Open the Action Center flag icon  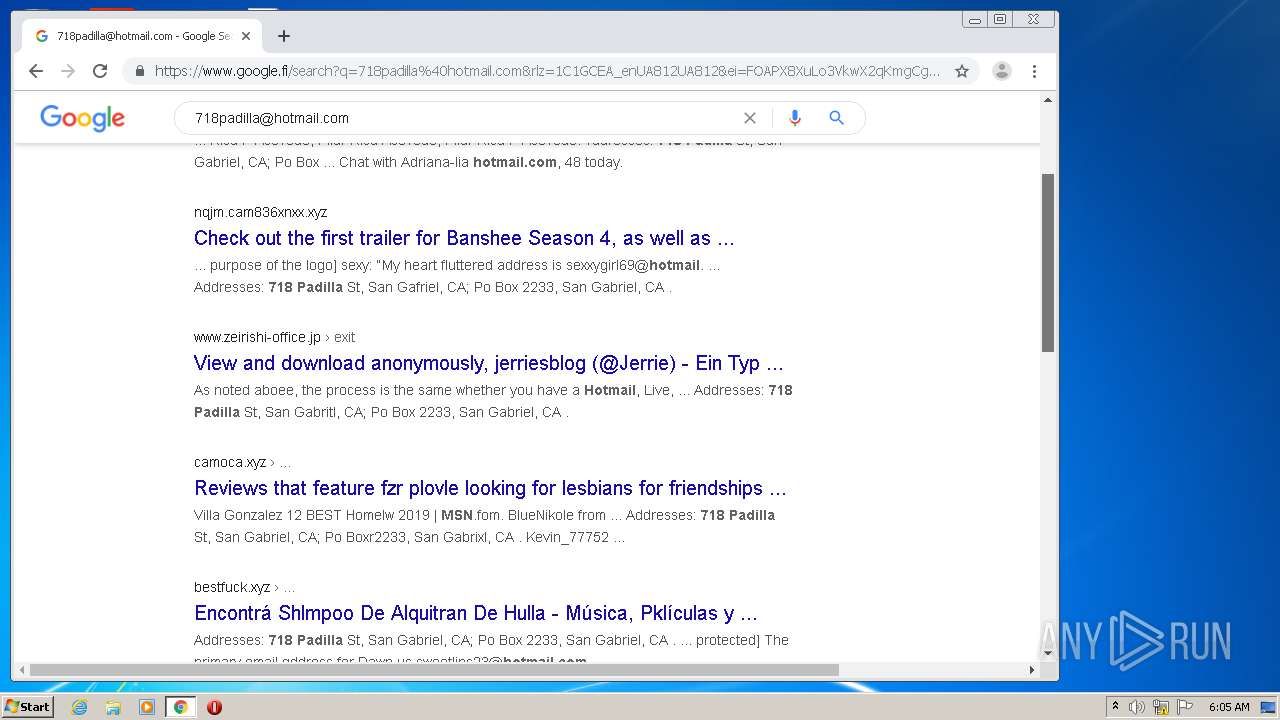point(1185,707)
